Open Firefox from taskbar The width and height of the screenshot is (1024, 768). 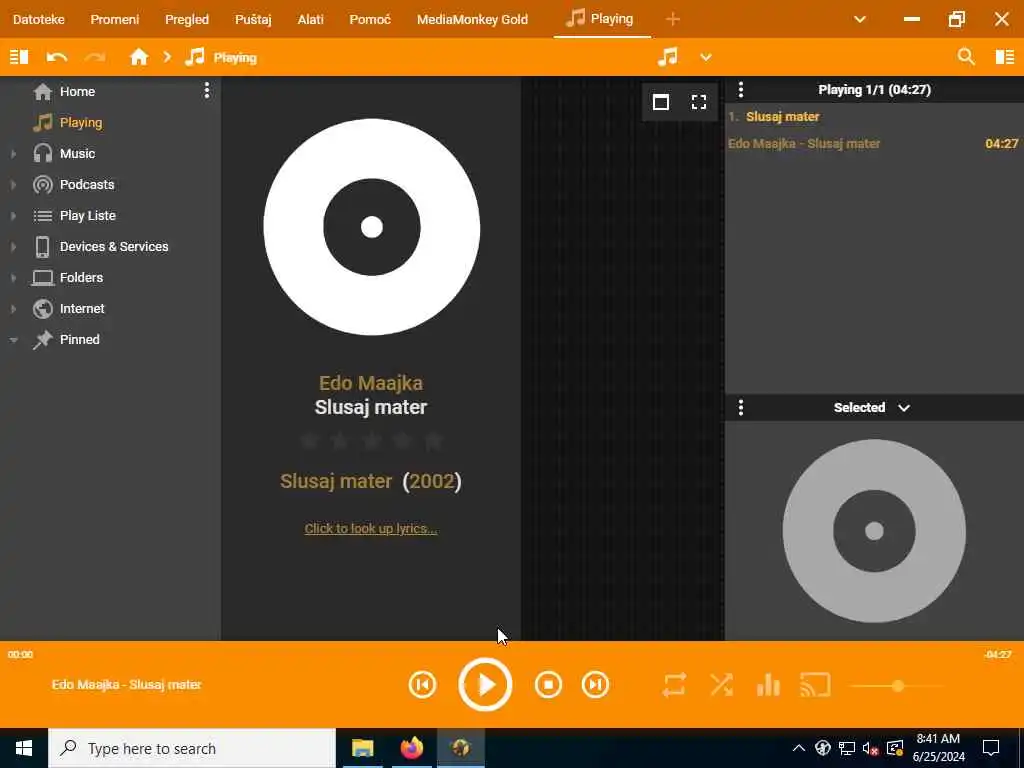pyautogui.click(x=411, y=748)
